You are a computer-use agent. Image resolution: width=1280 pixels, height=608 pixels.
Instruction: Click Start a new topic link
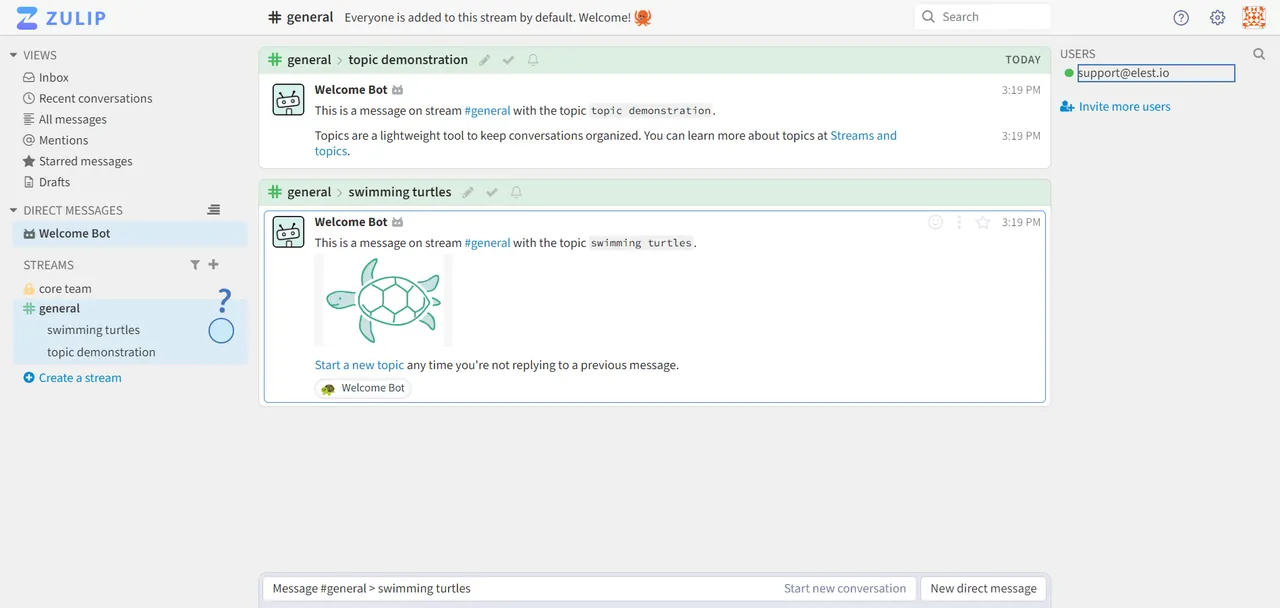click(x=359, y=365)
